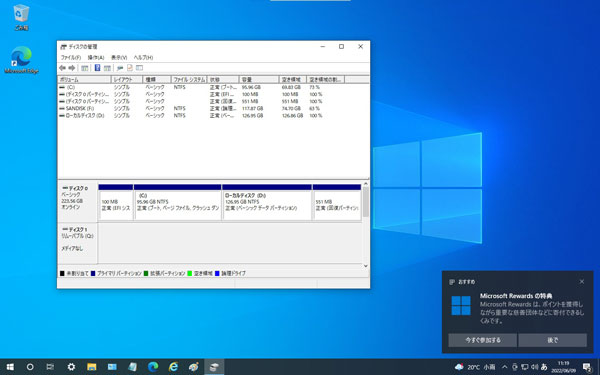600x375 pixels.
Task: Click the Back arrow in Disk Management toolbar
Action: point(62,68)
